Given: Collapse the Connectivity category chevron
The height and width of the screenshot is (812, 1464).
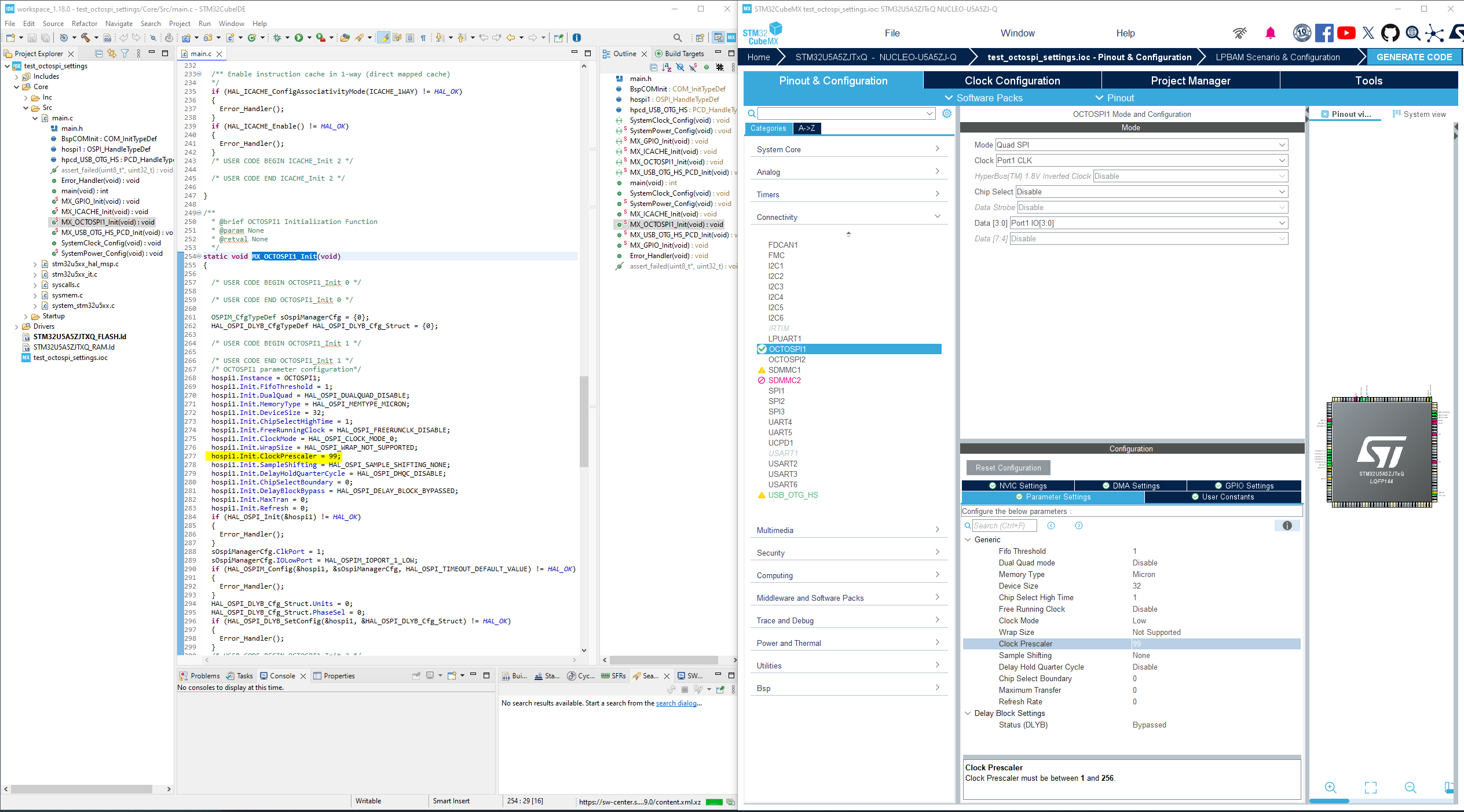Looking at the screenshot, I should (x=937, y=215).
